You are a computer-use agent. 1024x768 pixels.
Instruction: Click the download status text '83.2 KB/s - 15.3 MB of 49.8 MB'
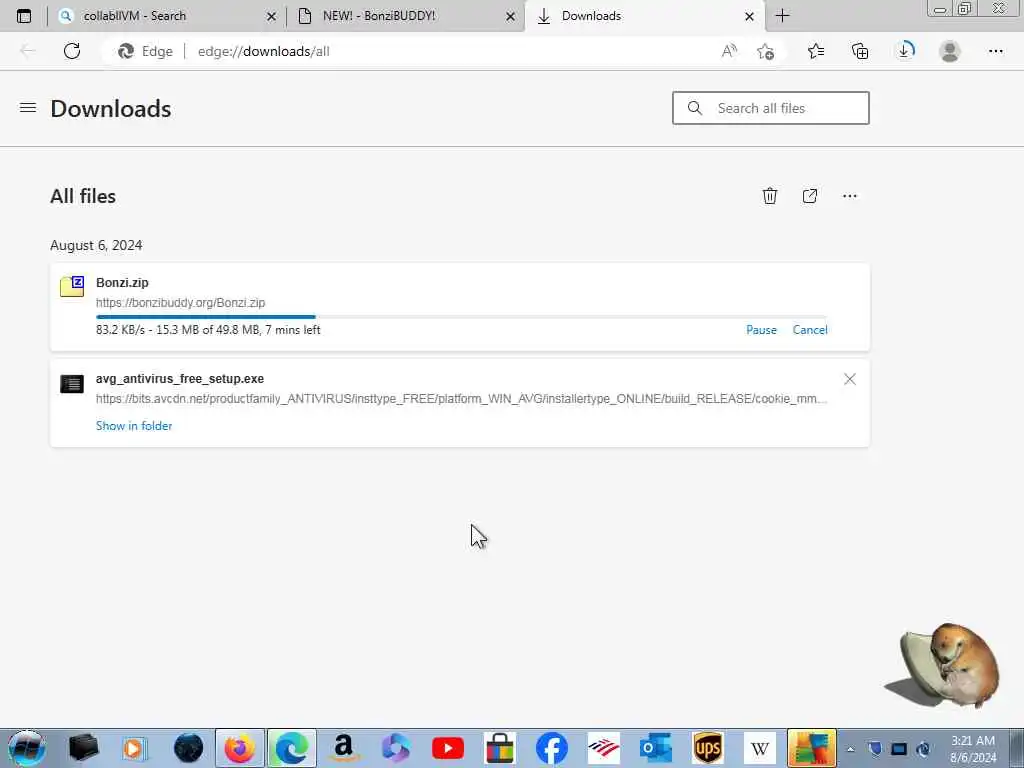178,330
